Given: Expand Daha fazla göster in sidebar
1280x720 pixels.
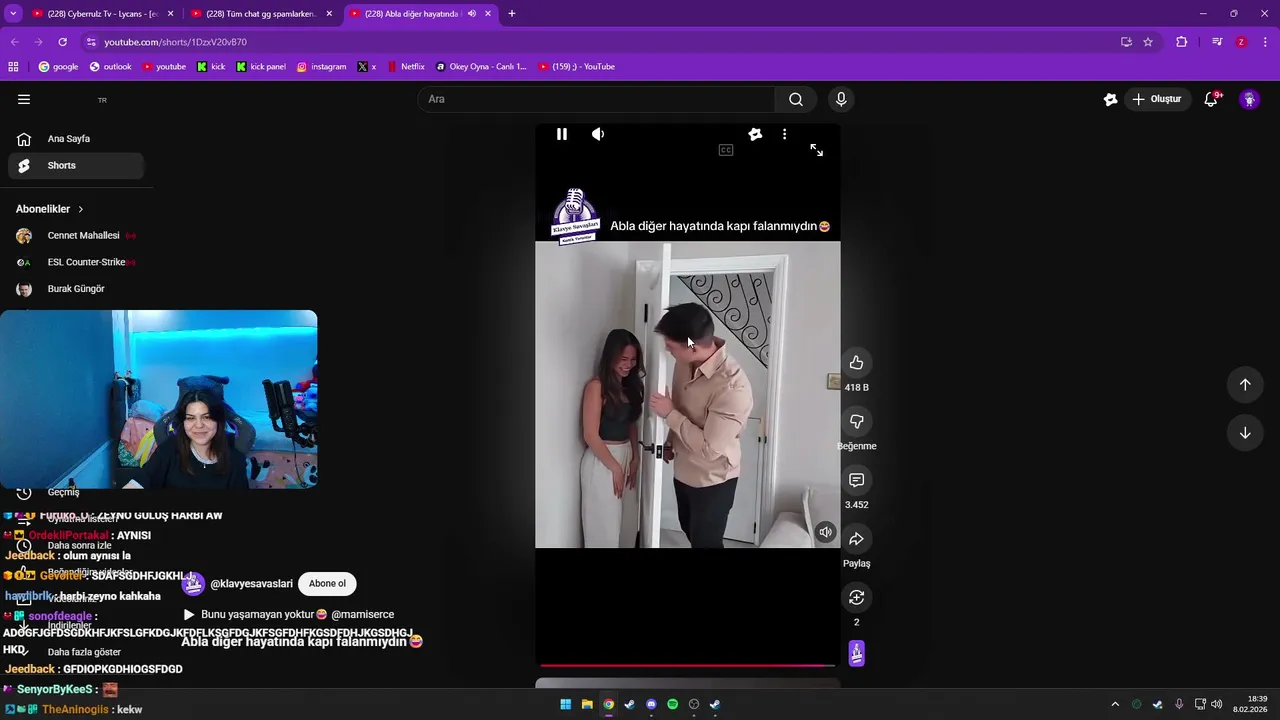Looking at the screenshot, I should click(84, 652).
